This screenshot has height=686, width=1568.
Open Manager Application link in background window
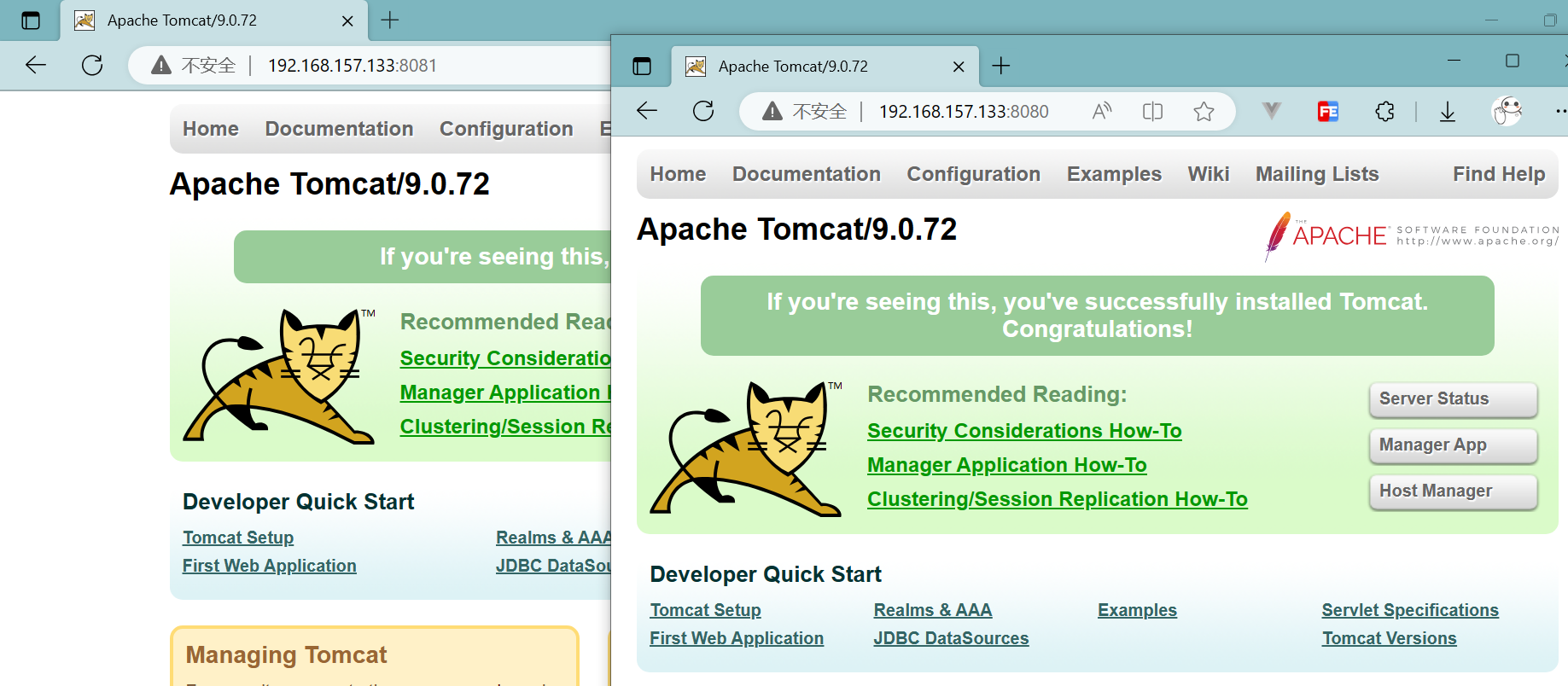click(x=505, y=392)
